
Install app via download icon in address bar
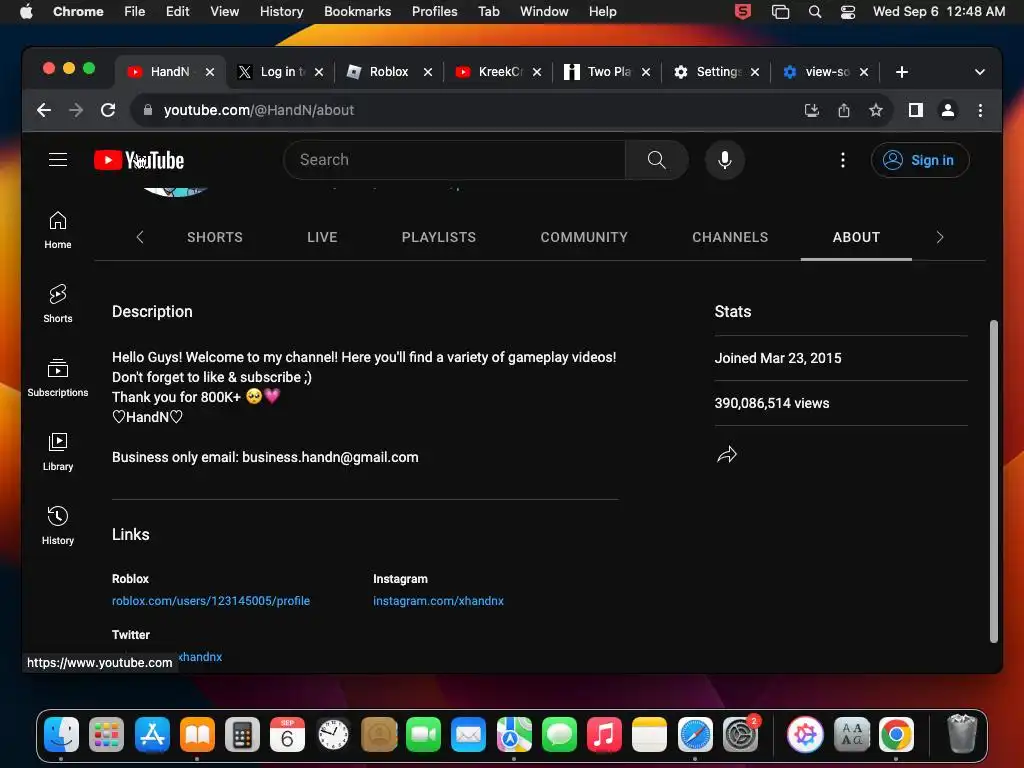tap(812, 110)
